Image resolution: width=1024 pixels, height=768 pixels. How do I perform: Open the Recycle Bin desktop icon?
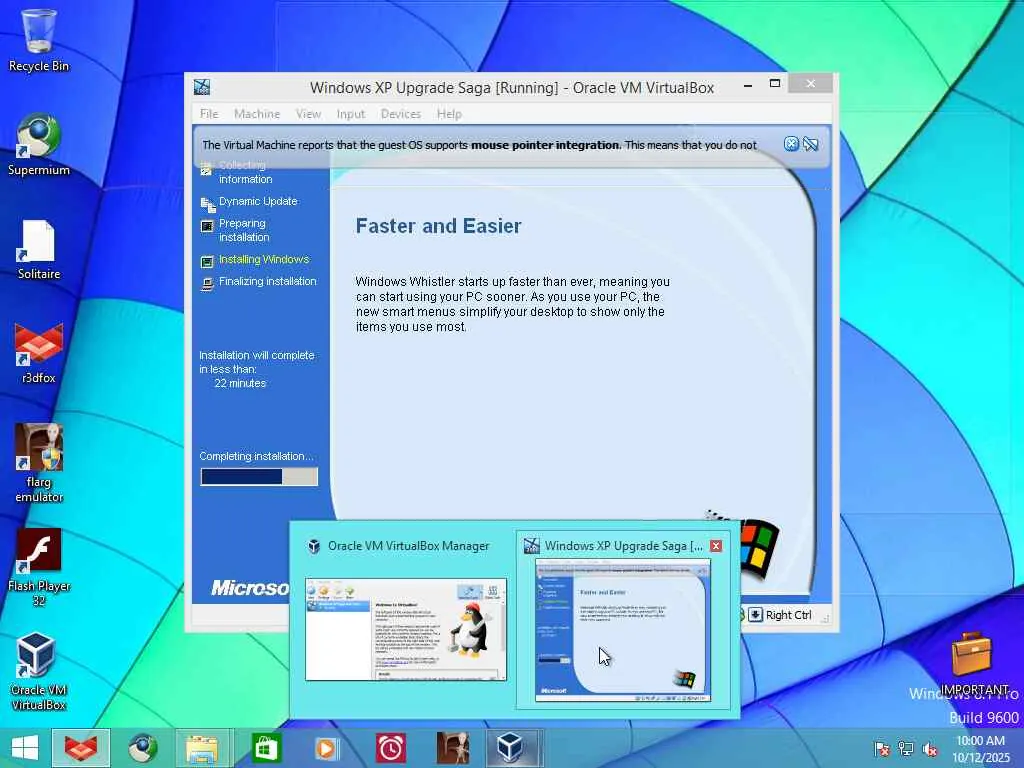(x=39, y=40)
